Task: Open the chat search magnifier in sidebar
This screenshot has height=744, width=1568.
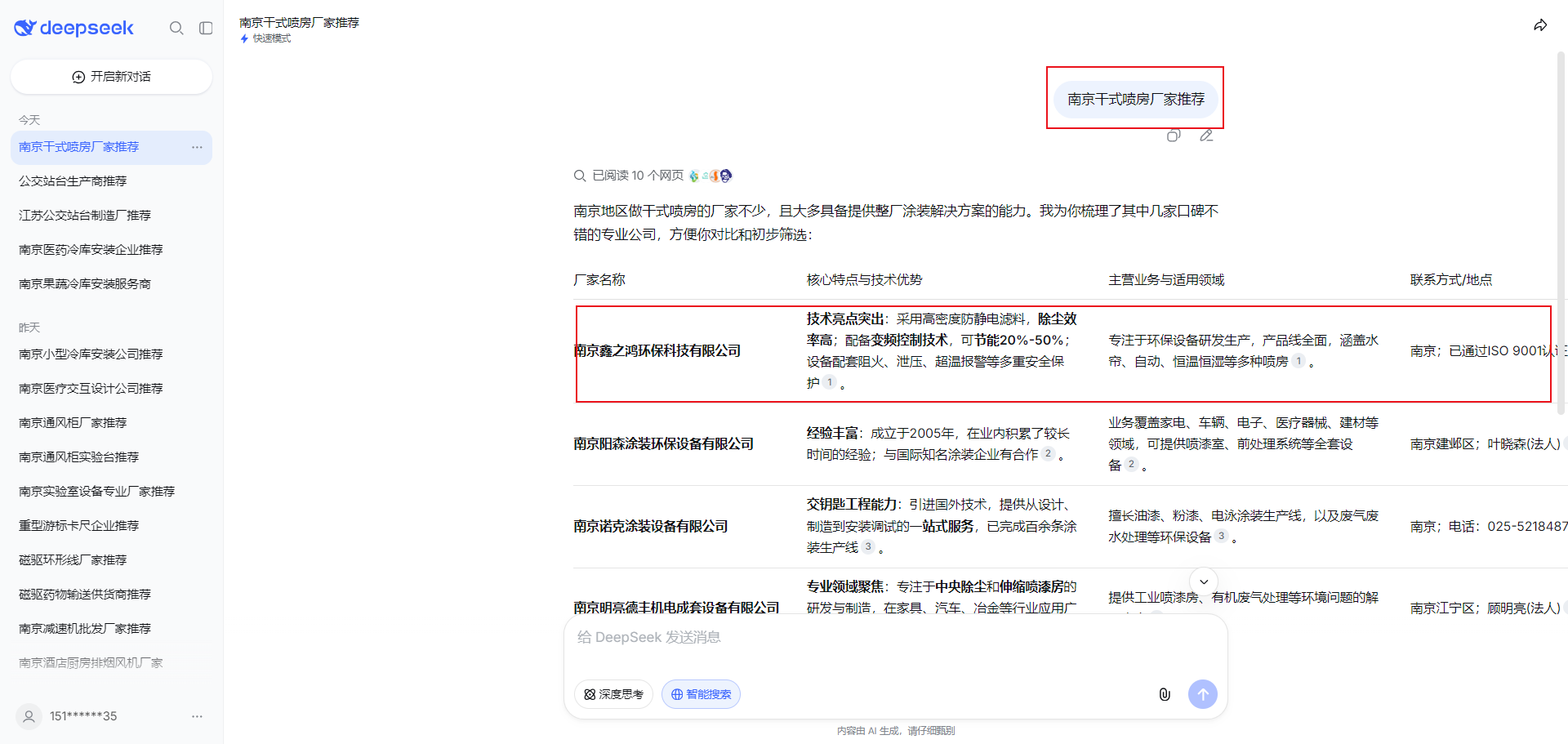Action: [x=176, y=28]
